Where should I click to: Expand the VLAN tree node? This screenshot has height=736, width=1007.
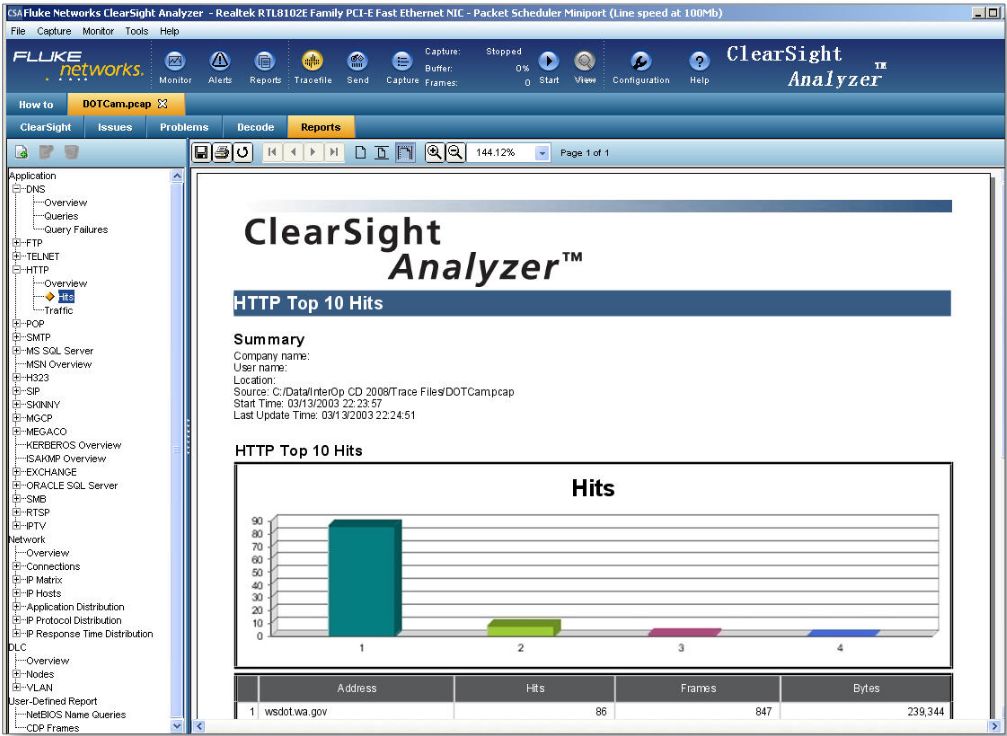(16, 688)
